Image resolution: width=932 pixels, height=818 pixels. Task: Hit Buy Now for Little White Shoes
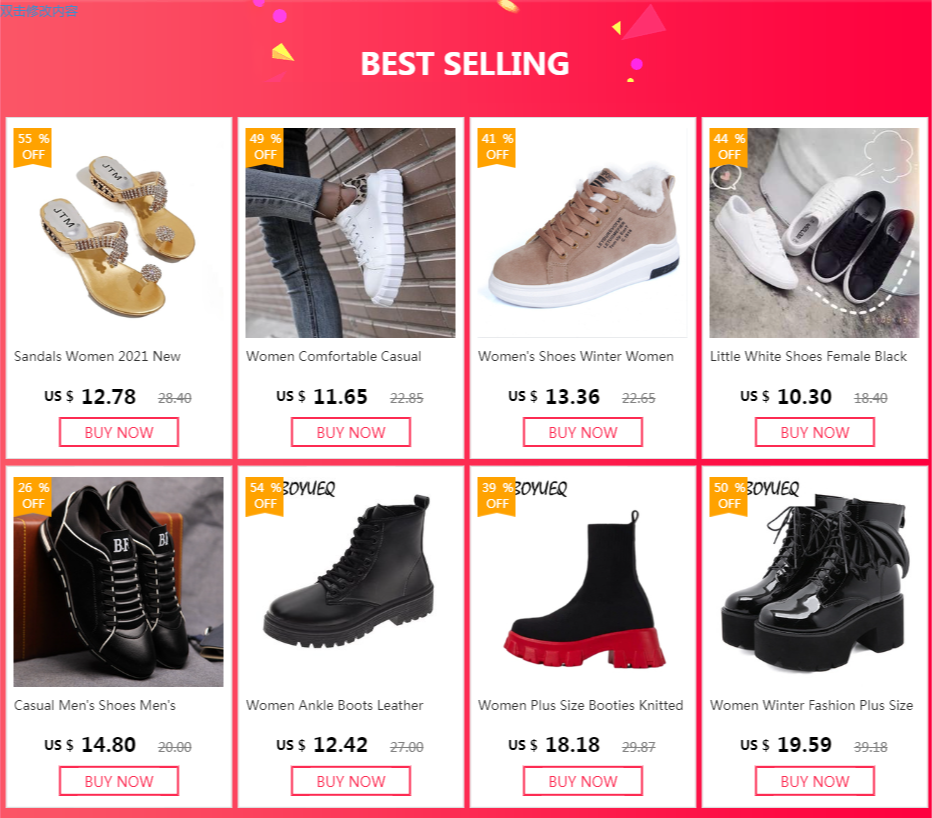815,432
